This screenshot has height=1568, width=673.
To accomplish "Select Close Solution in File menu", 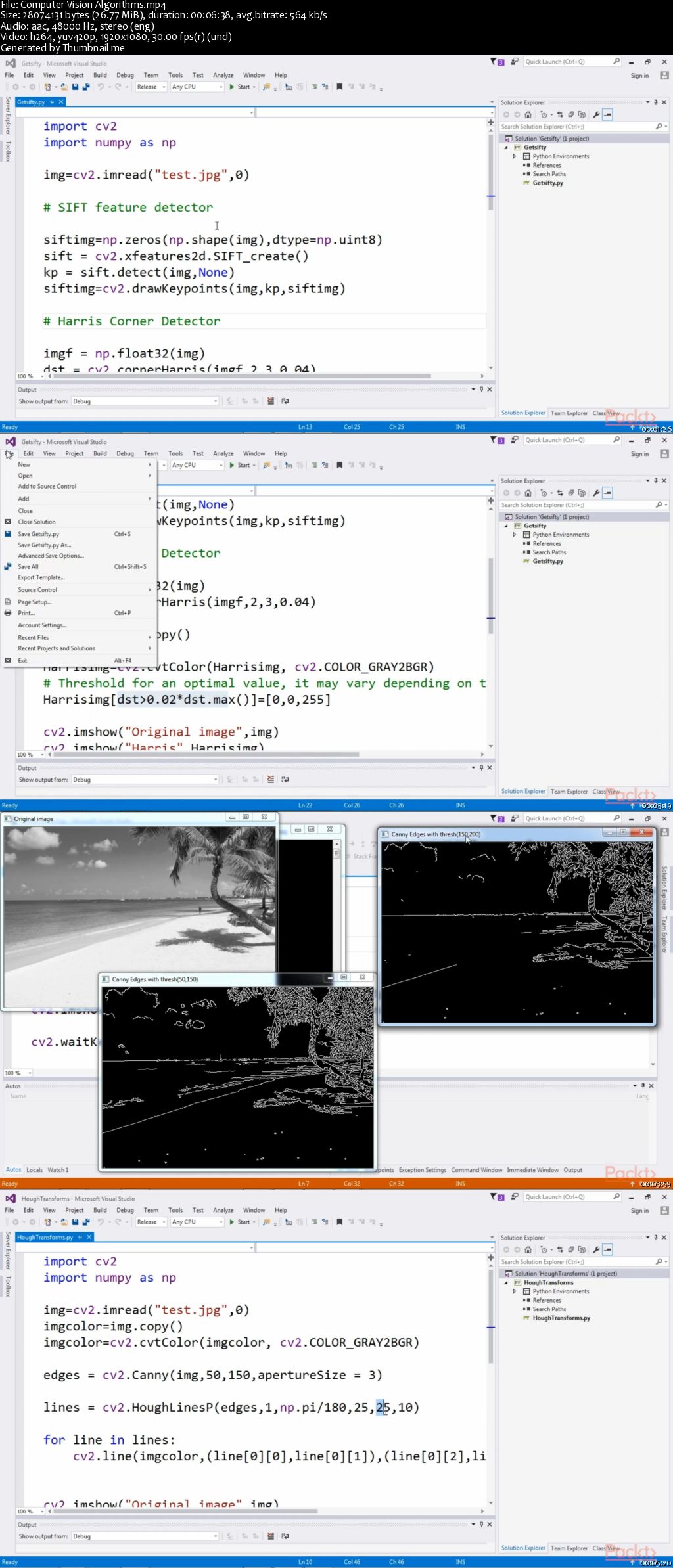I will 78,522.
